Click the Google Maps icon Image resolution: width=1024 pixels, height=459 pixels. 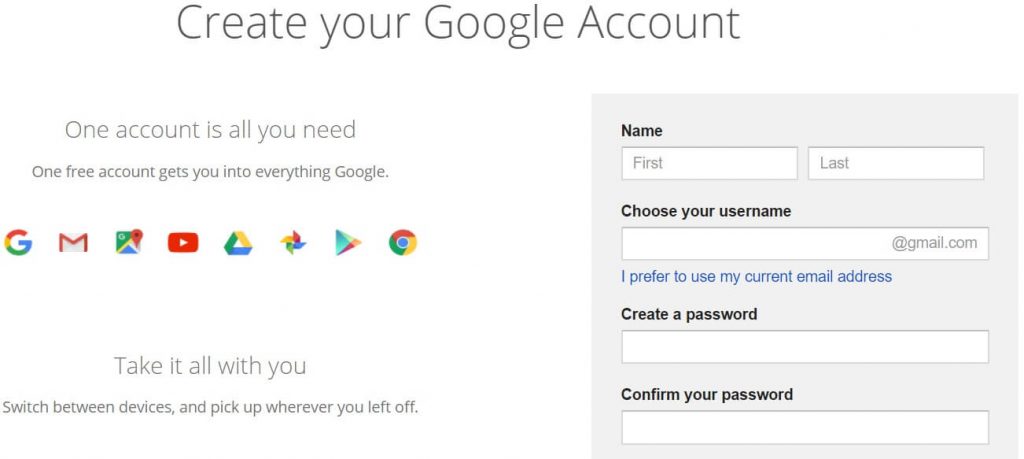pos(129,242)
